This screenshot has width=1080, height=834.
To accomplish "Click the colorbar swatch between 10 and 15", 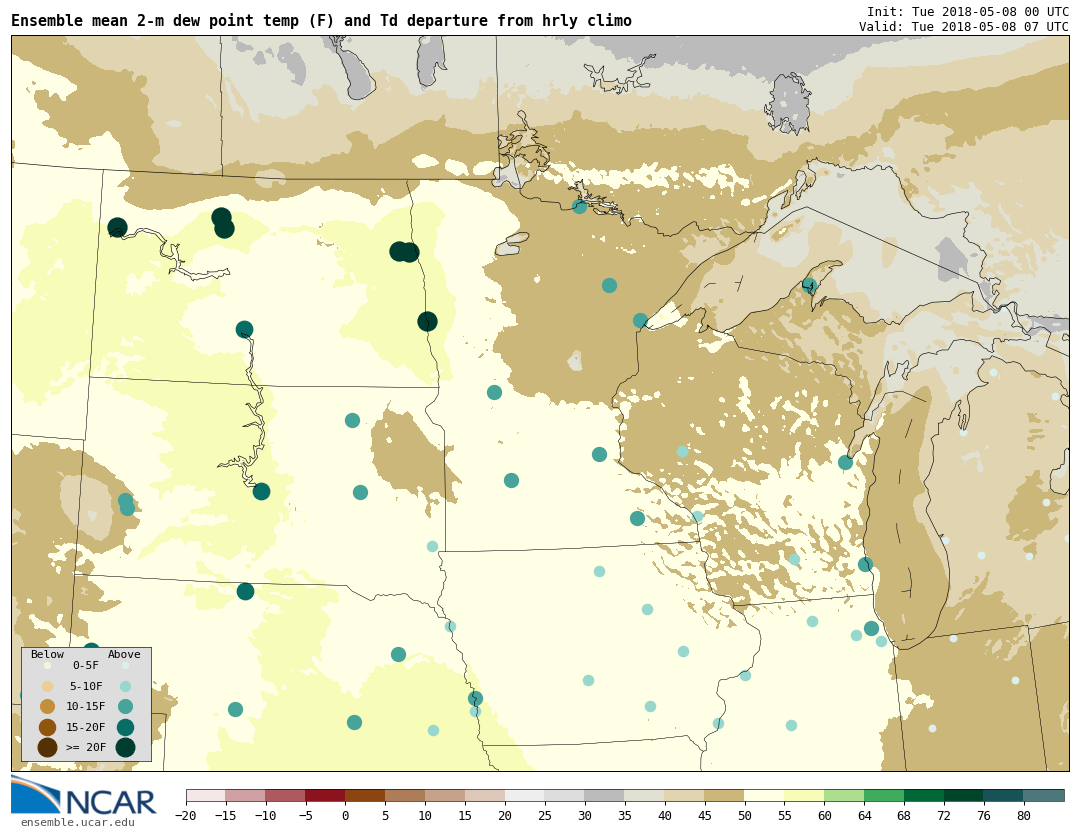I will tap(446, 796).
